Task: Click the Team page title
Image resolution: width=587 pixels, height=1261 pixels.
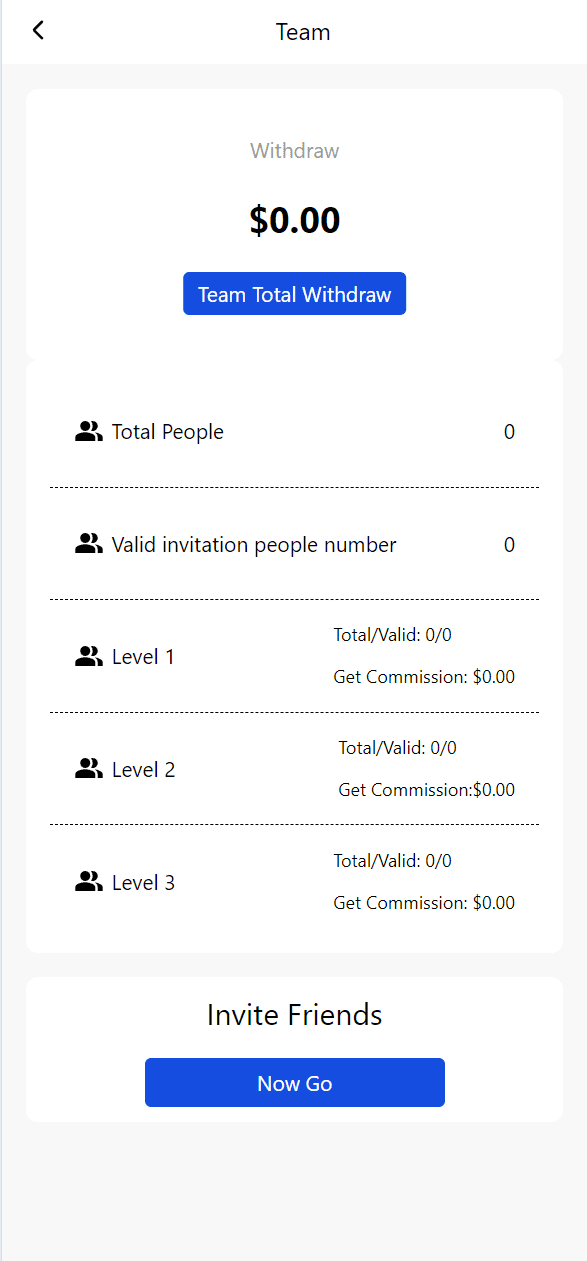Action: coord(303,32)
